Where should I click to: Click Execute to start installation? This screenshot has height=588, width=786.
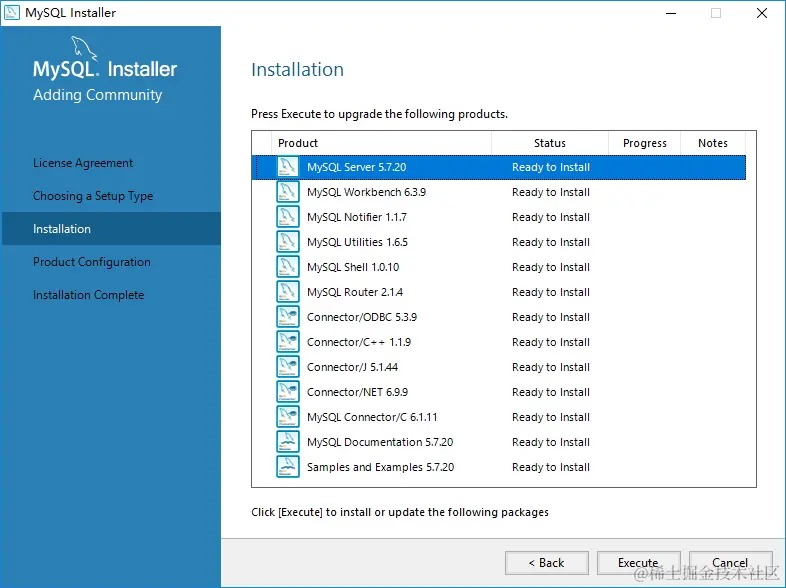[x=638, y=563]
